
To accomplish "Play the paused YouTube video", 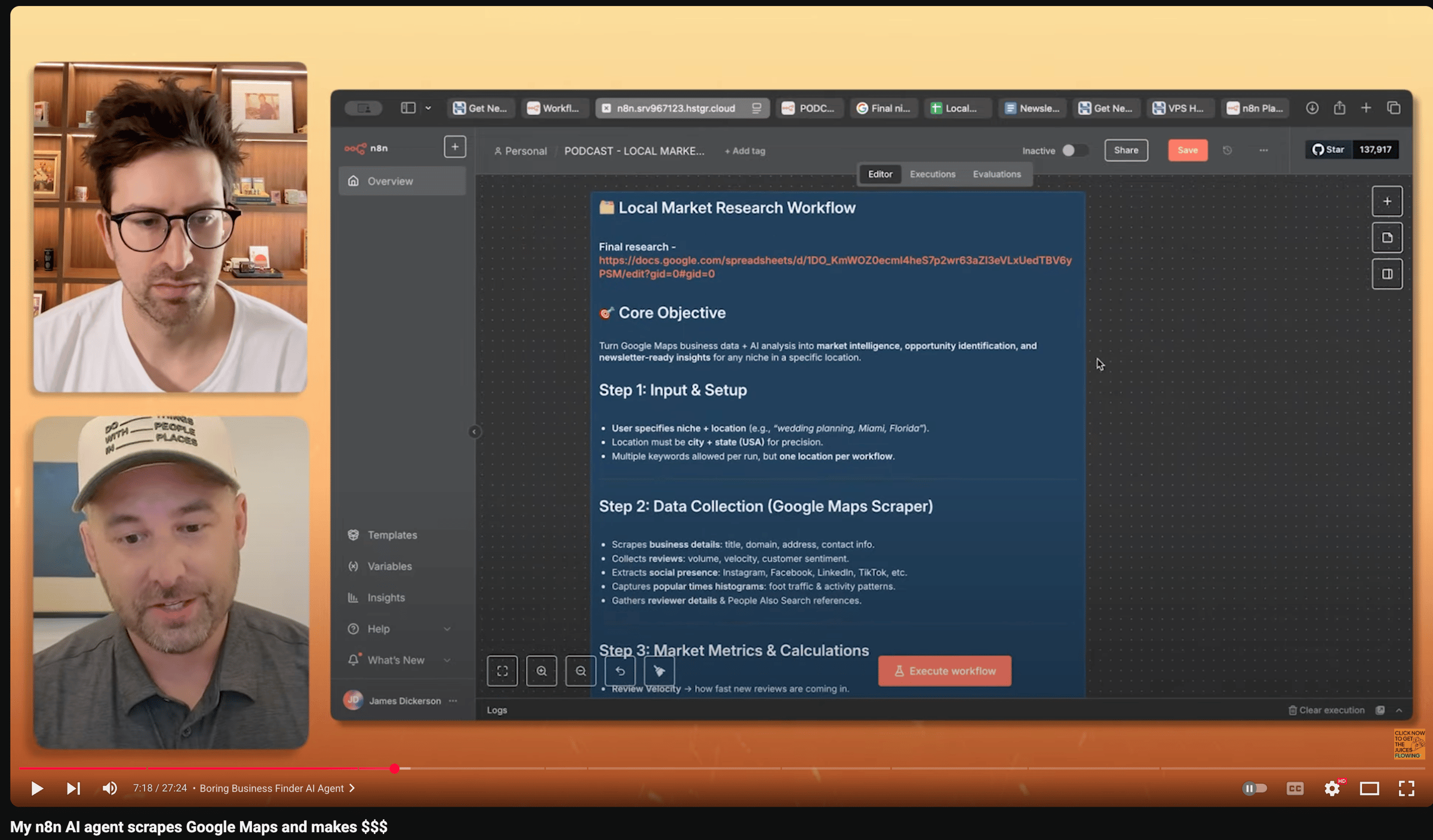I will coord(36,788).
